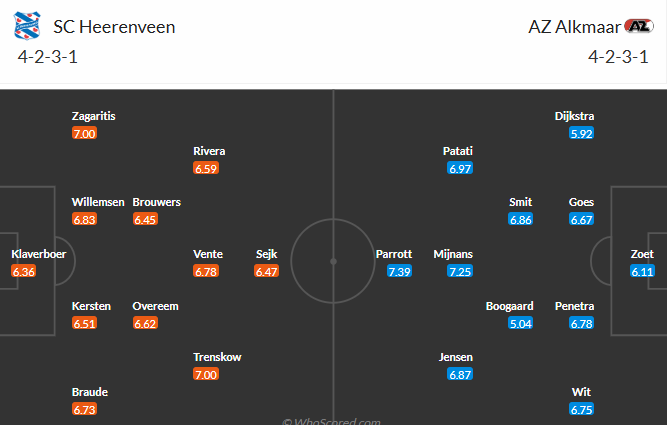Click on player Sejk's name
This screenshot has width=667, height=425.
click(x=266, y=254)
